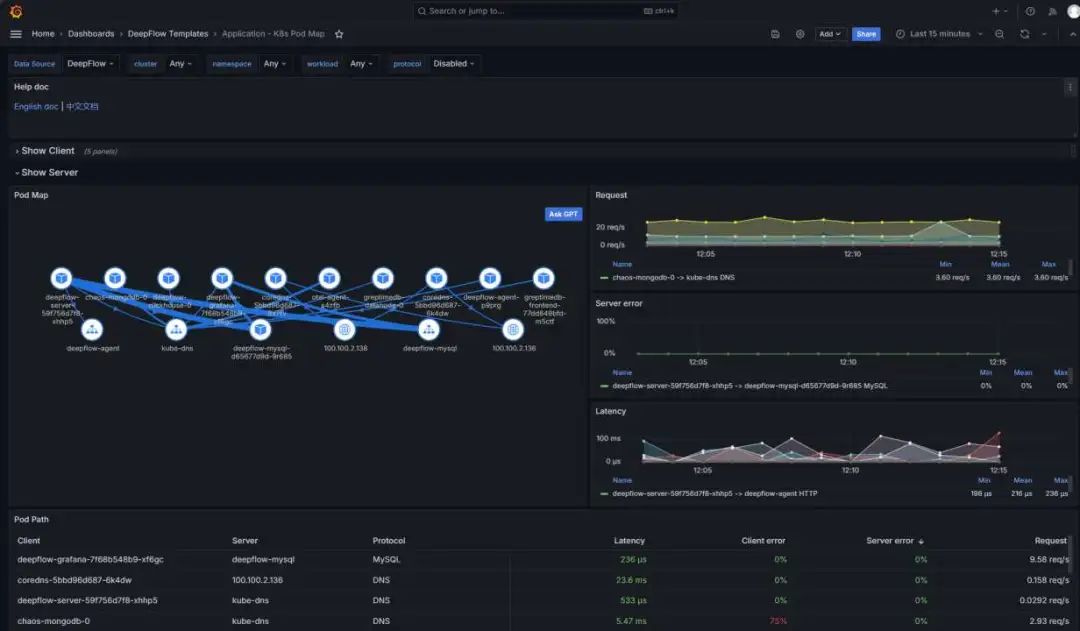Select the deepflow-grafana pod node
Image resolution: width=1080 pixels, height=631 pixels.
(222, 278)
